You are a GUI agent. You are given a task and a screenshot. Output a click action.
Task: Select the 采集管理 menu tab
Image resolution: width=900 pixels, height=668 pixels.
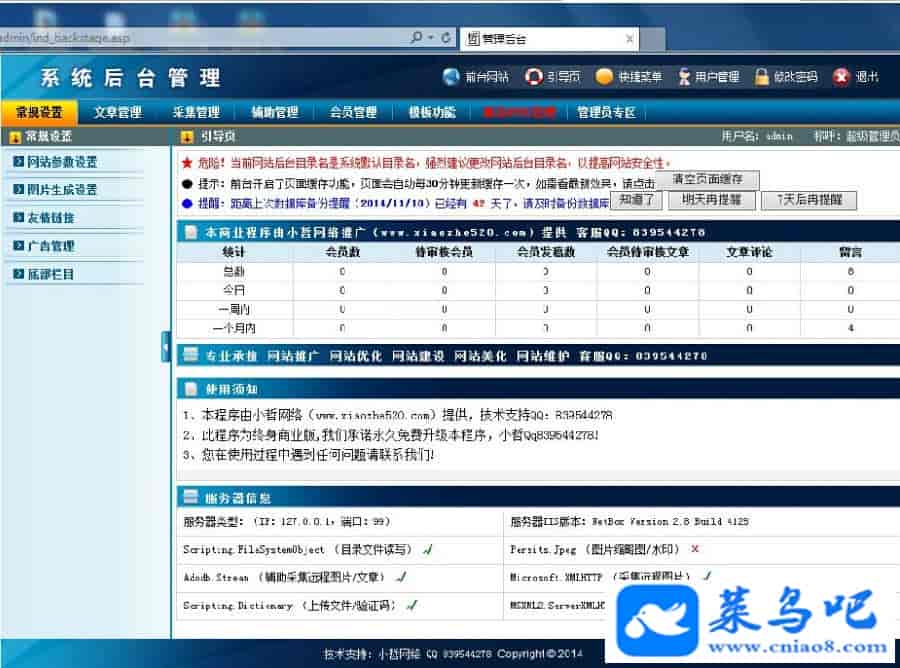click(196, 112)
